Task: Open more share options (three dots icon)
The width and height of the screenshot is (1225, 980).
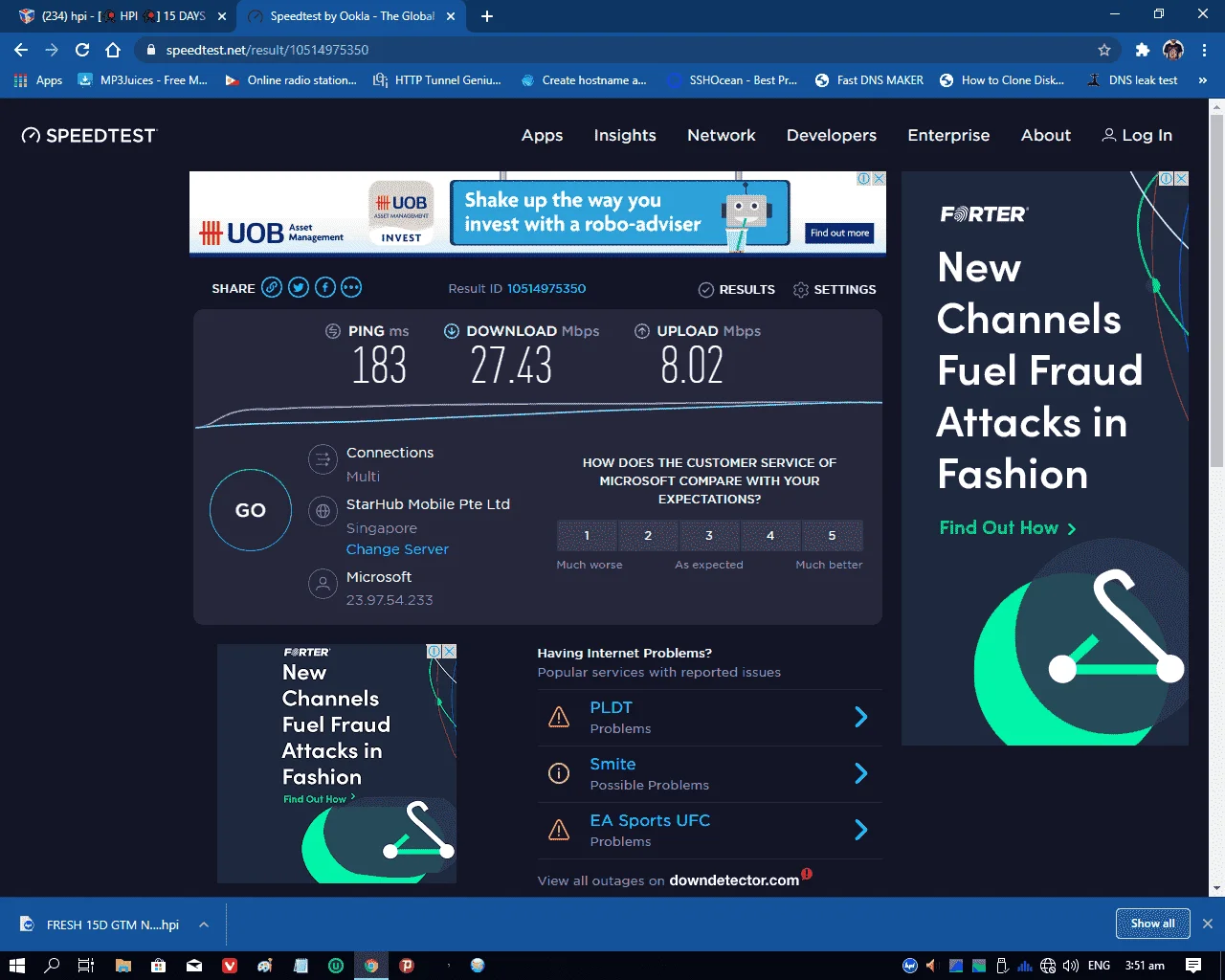Action: coord(351,288)
